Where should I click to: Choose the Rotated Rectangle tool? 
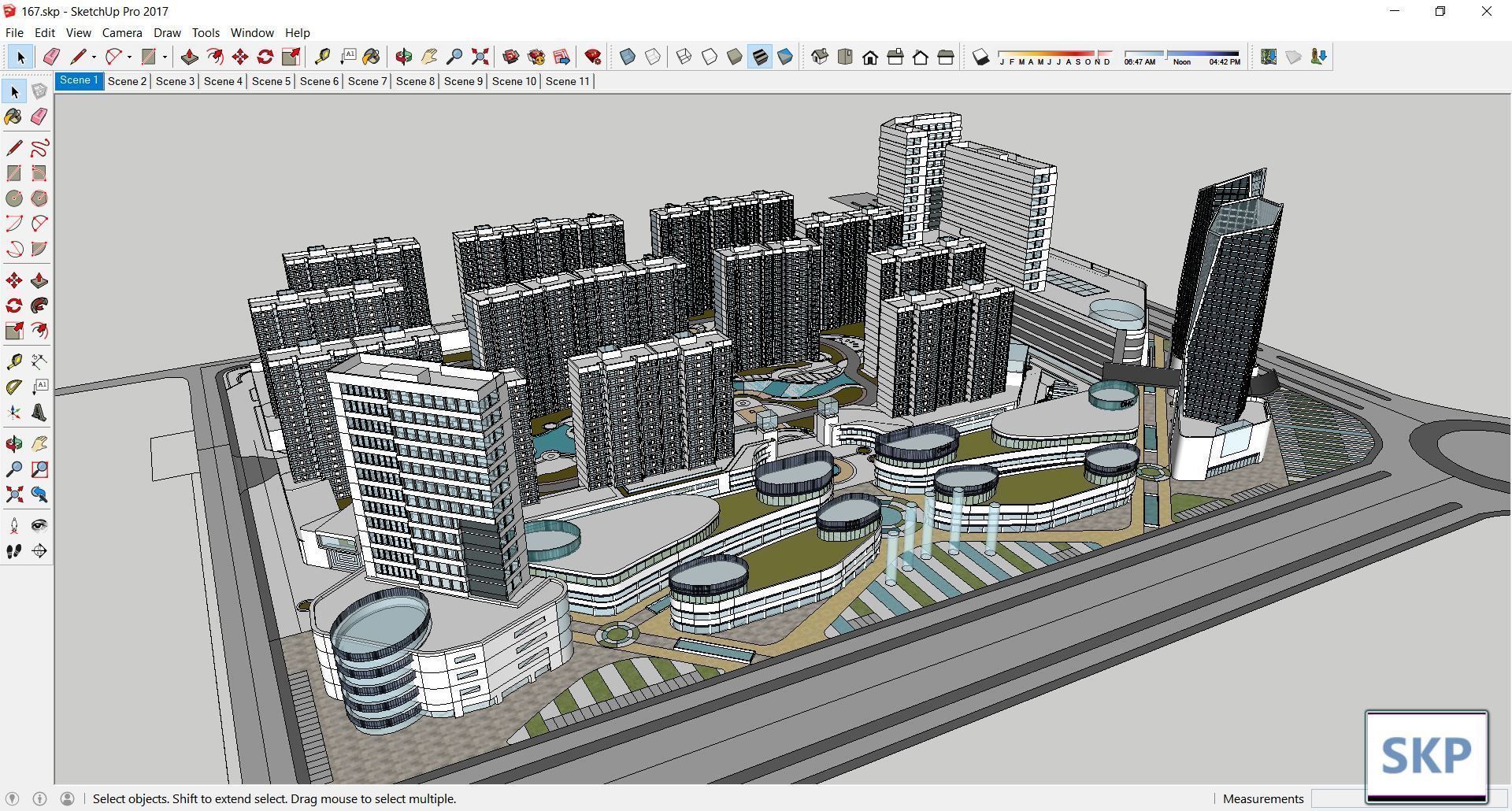tap(39, 173)
